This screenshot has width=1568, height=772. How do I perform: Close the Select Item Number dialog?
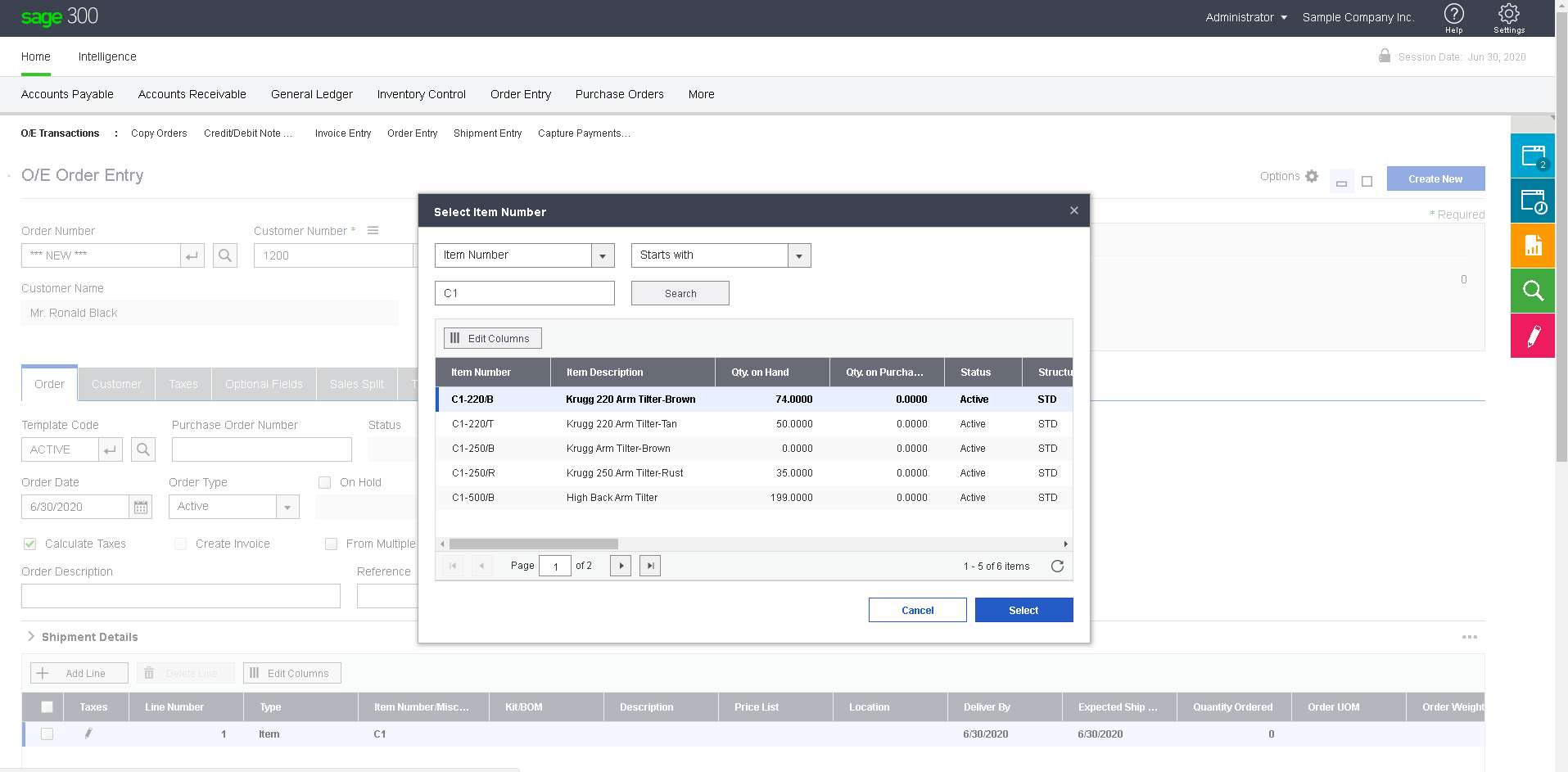[1074, 210]
